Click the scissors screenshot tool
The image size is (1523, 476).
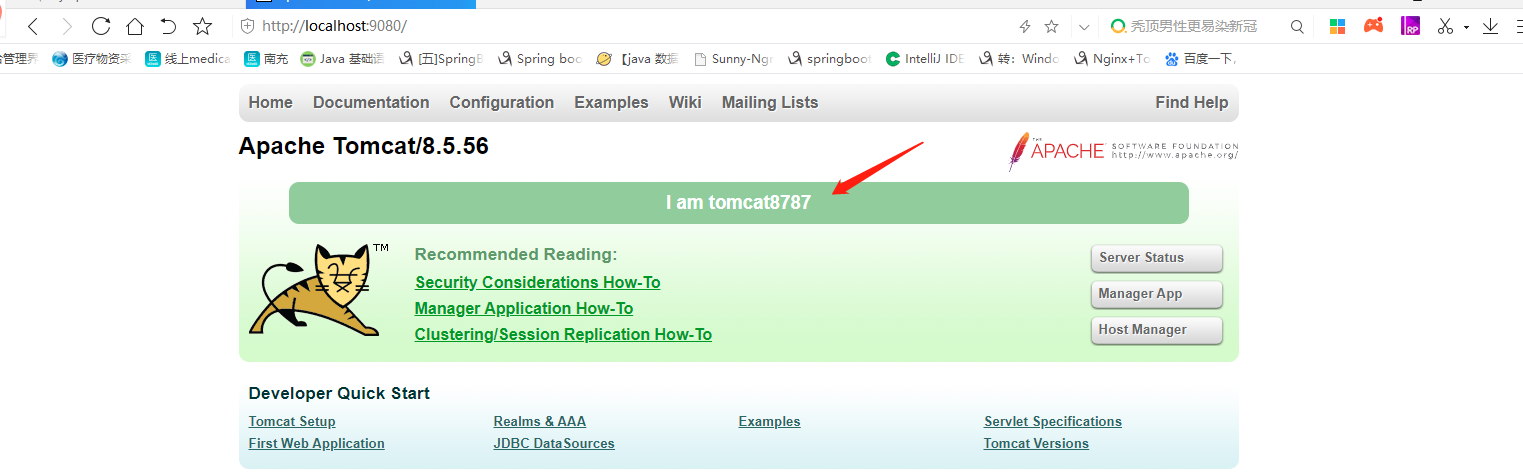(x=1444, y=27)
